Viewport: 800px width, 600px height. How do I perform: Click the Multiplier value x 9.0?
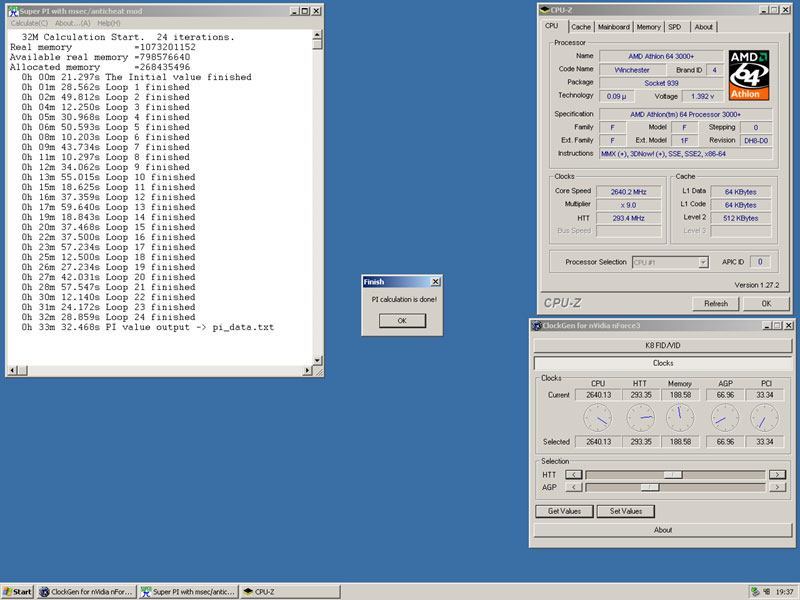pos(629,205)
